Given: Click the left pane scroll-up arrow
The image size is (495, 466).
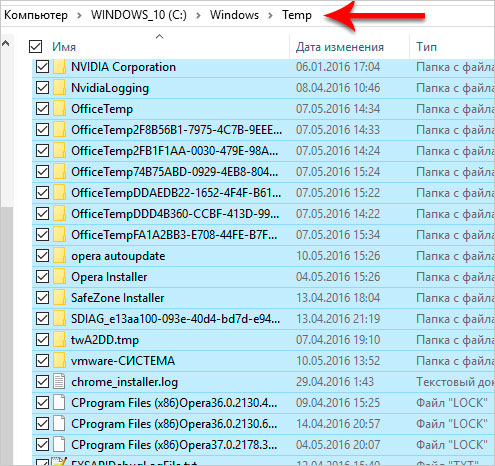Looking at the screenshot, I should point(6,43).
